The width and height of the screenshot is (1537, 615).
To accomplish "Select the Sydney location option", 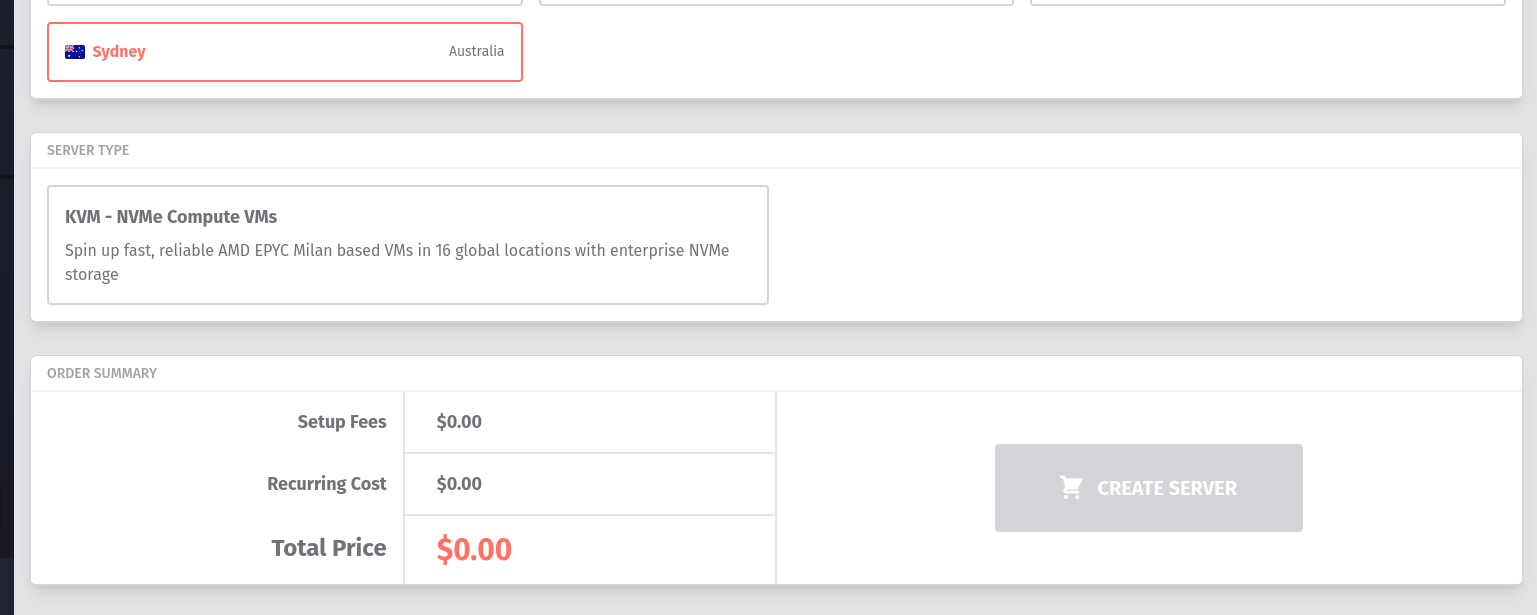I will [x=285, y=52].
